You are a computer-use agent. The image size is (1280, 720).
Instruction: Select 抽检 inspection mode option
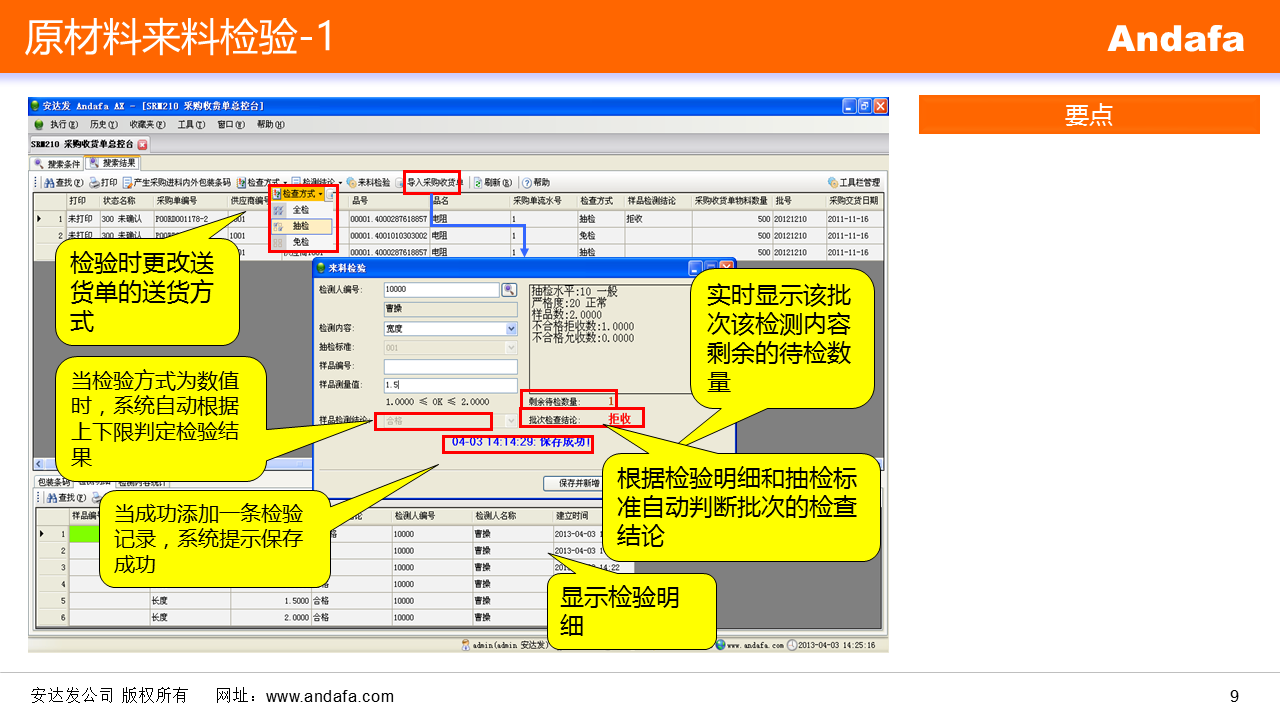tap(300, 226)
